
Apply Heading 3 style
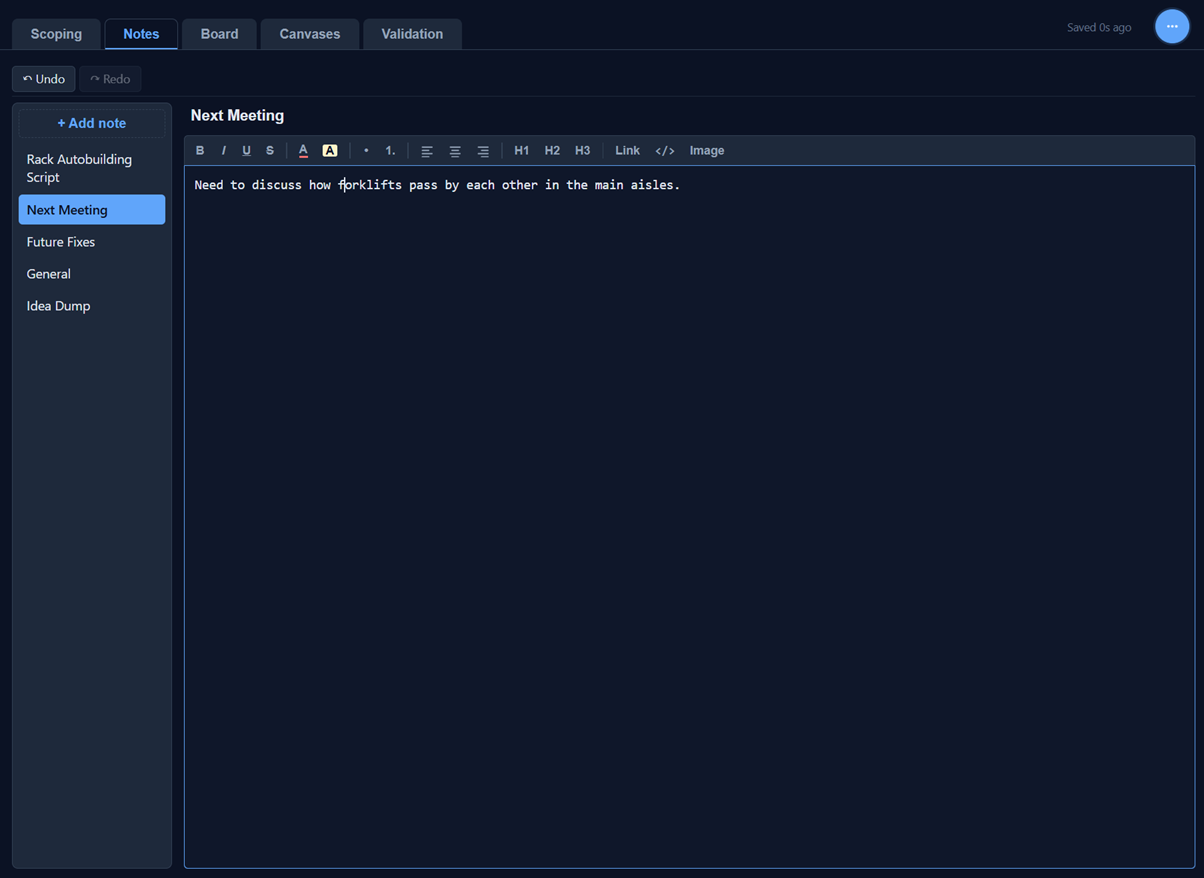click(583, 151)
